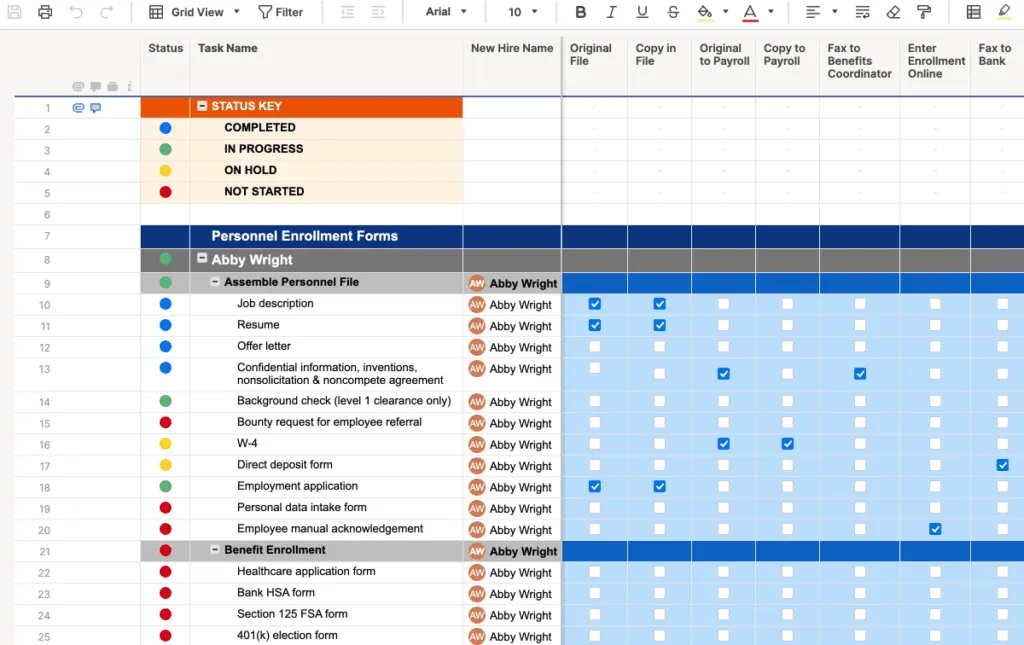Screen dimensions: 1024x645
Task: Click Abby Wright contact in W-4 row
Action: 511,445
